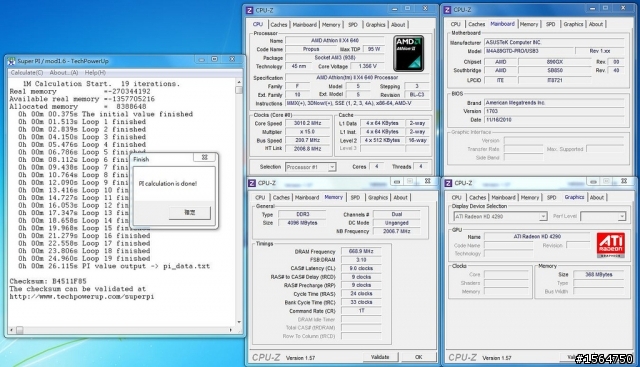
Task: Click the CAS# Latency 9.0 clocks field
Action: click(x=361, y=269)
